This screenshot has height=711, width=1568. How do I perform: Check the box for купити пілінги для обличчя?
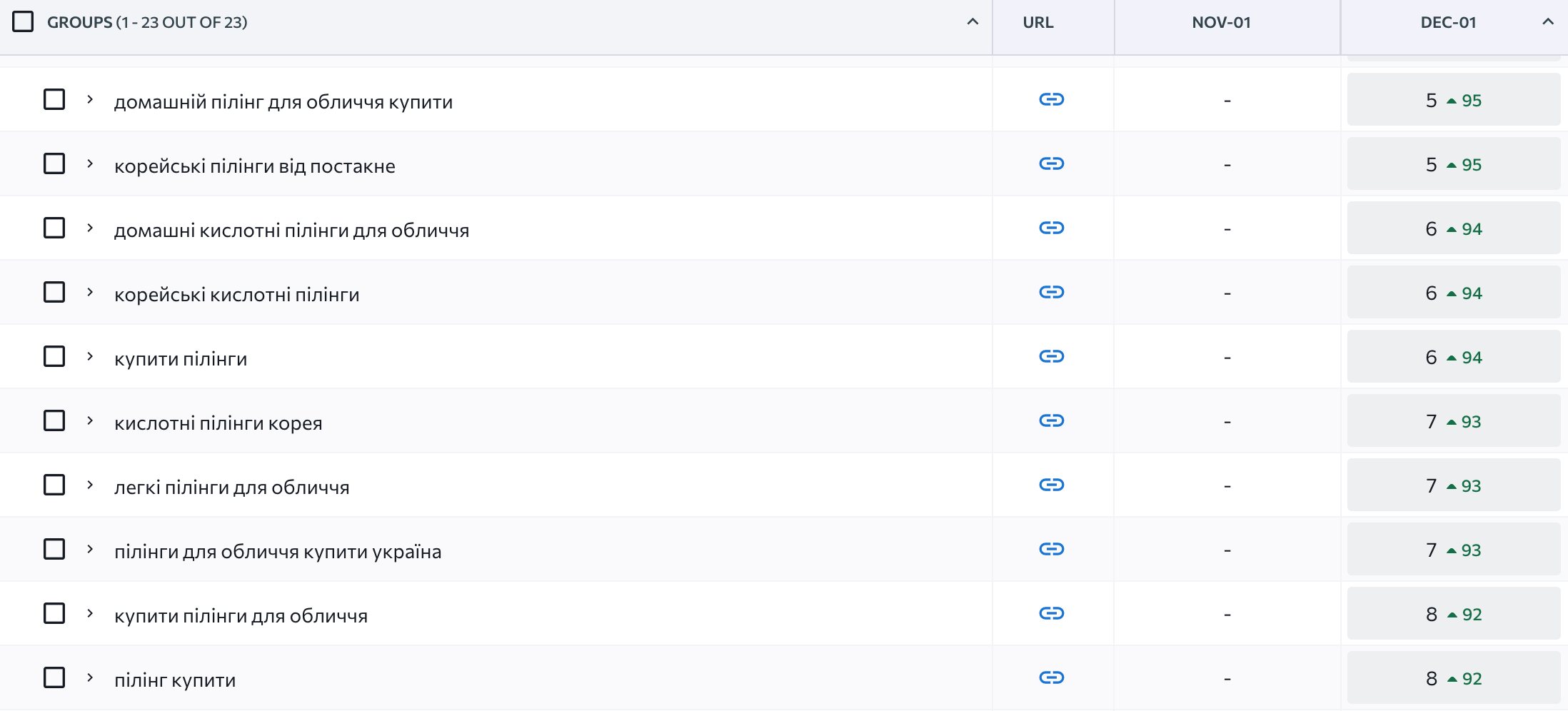click(54, 613)
